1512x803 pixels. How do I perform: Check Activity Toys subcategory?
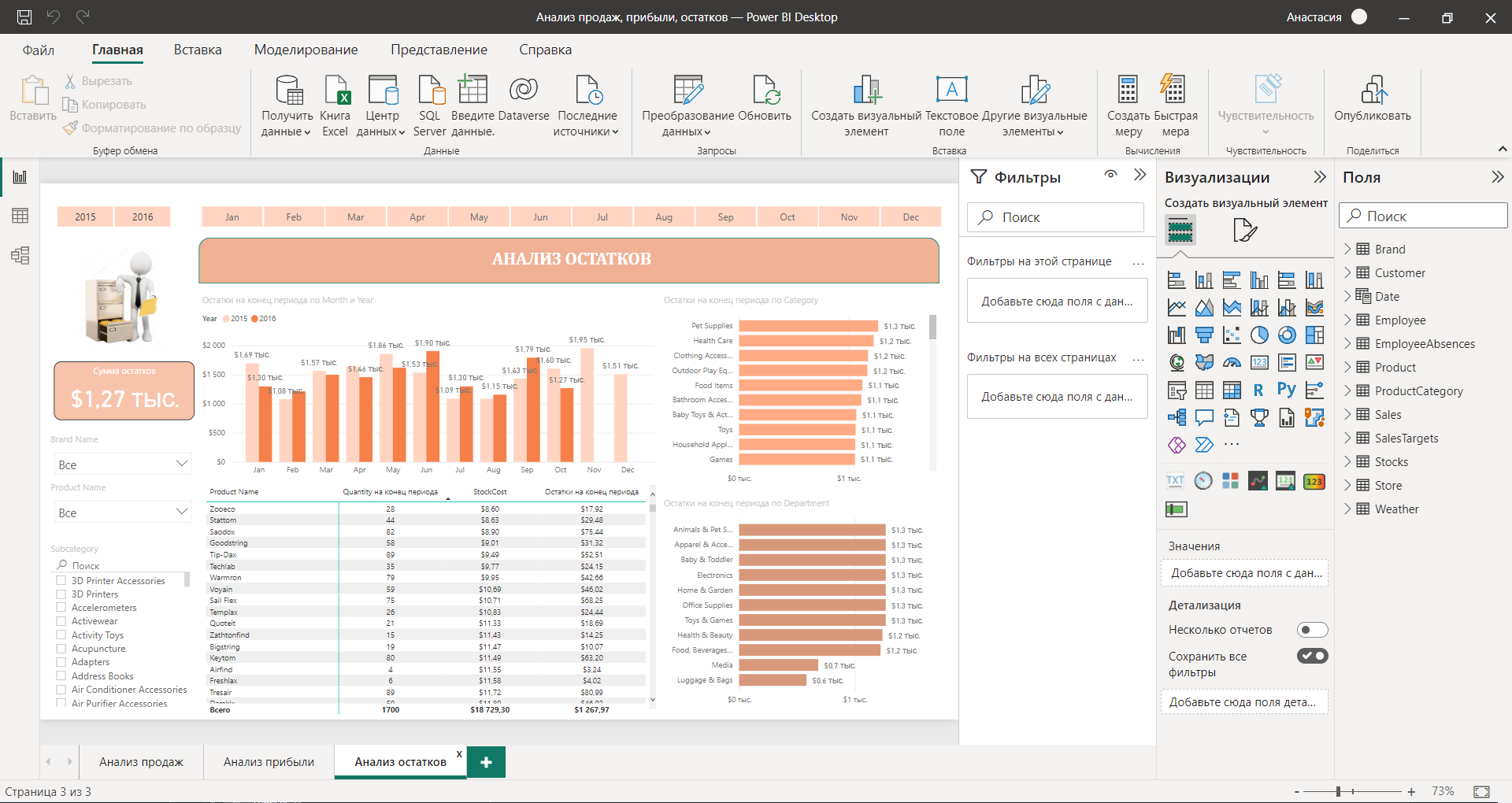(x=61, y=635)
